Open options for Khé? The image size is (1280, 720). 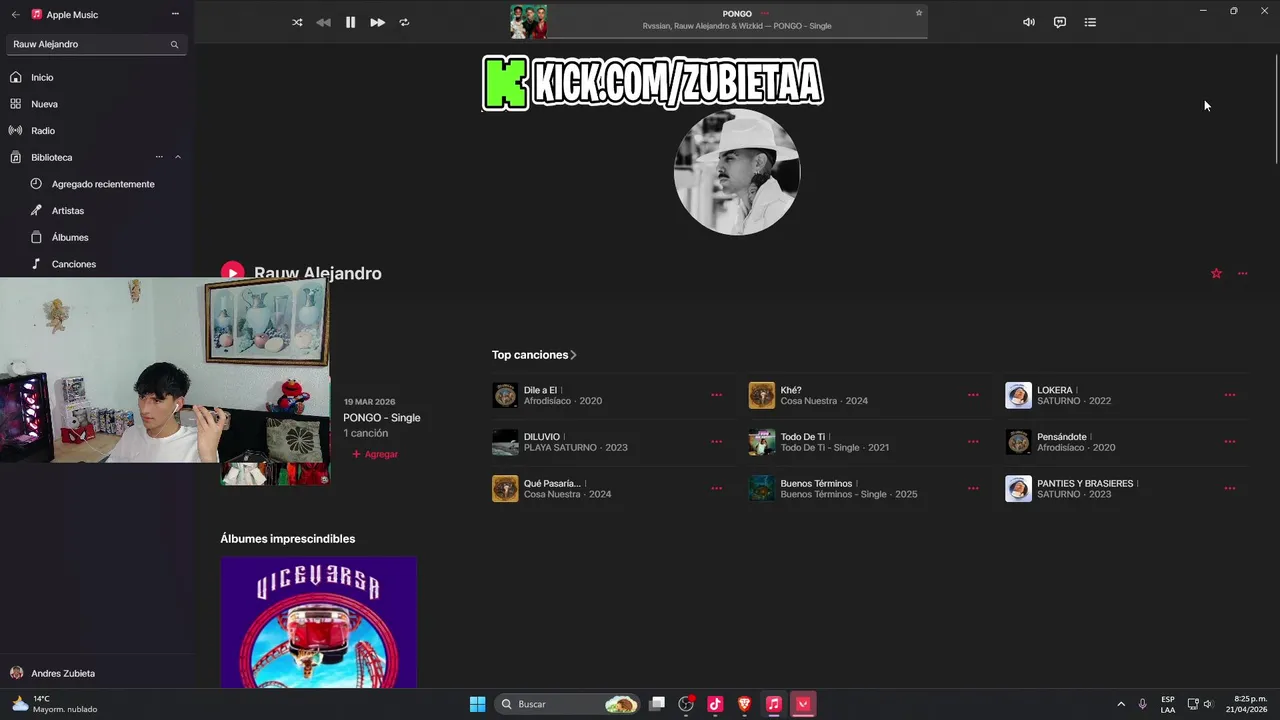(973, 395)
